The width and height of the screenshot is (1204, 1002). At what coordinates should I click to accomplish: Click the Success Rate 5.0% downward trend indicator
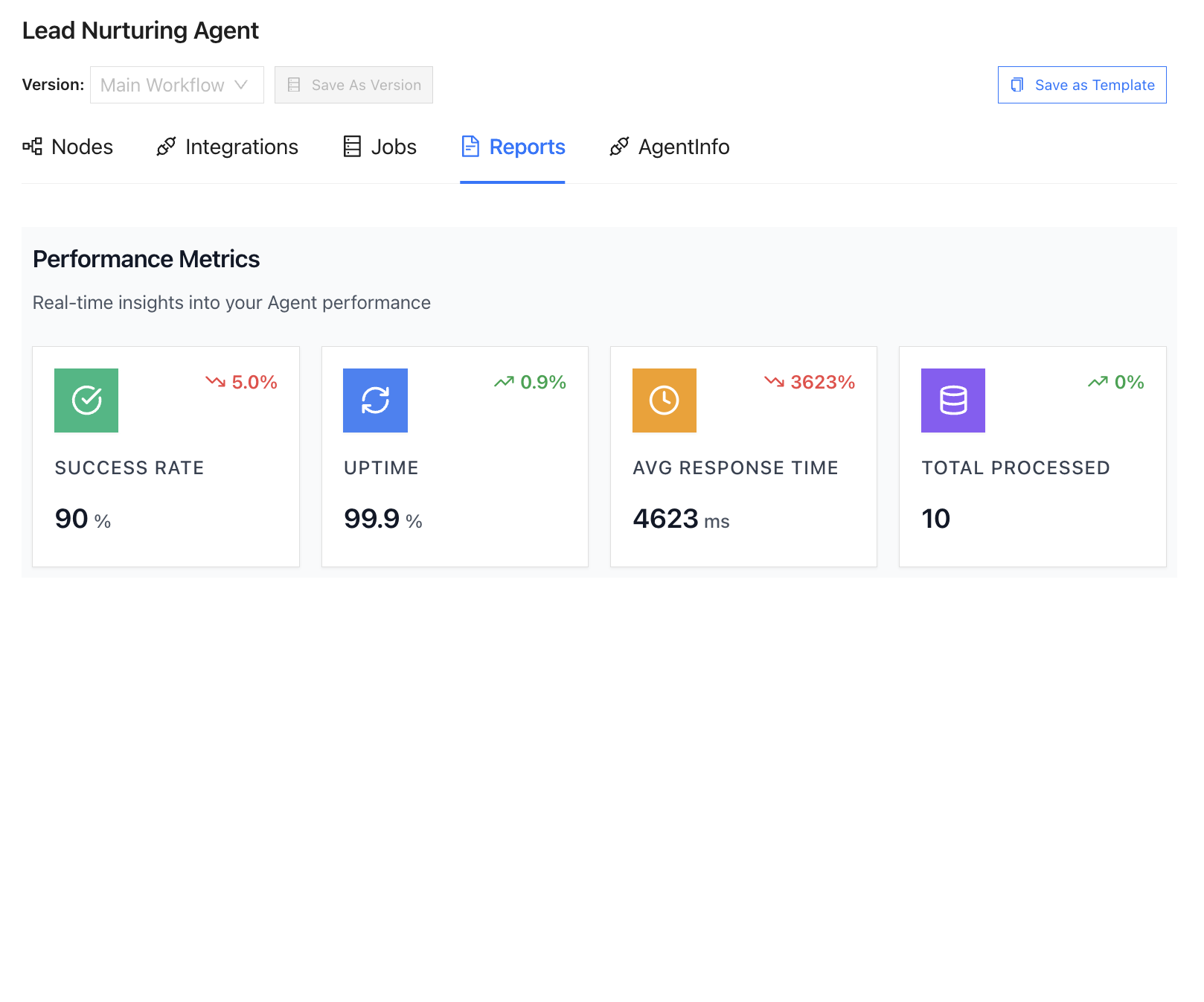[241, 382]
